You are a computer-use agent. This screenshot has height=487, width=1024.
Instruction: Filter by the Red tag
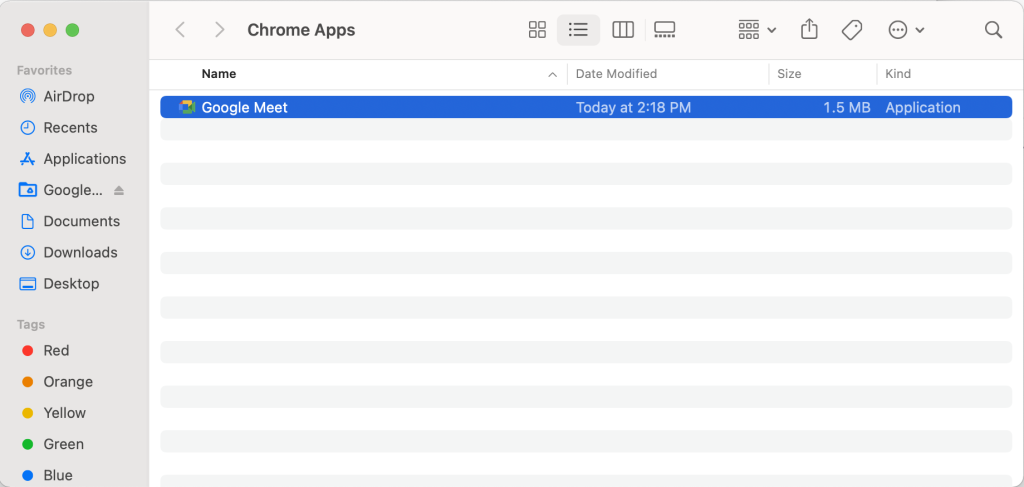[56, 351]
